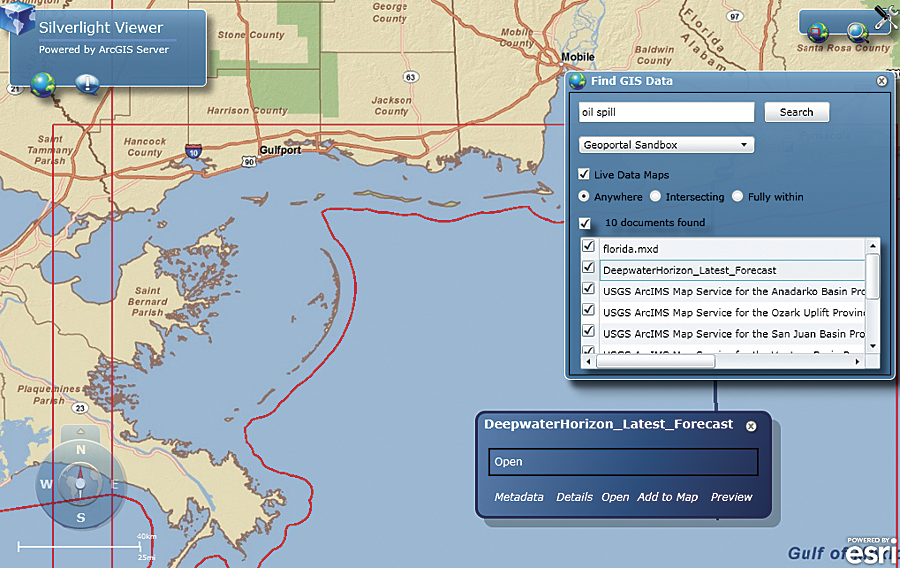The width and height of the screenshot is (900, 568).
Task: Click the Interstate 10 shield on map
Action: (x=193, y=151)
